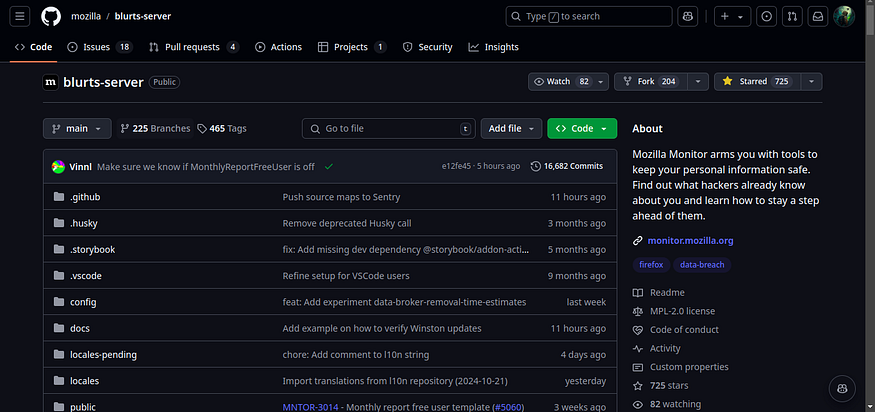
Task: Open the user profile avatar menu
Action: point(844,16)
